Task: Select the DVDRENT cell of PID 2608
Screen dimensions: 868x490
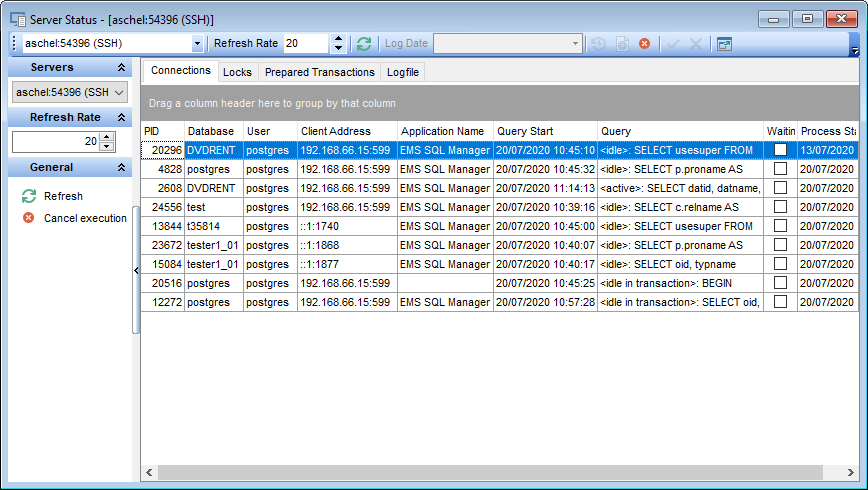Action: (x=214, y=188)
